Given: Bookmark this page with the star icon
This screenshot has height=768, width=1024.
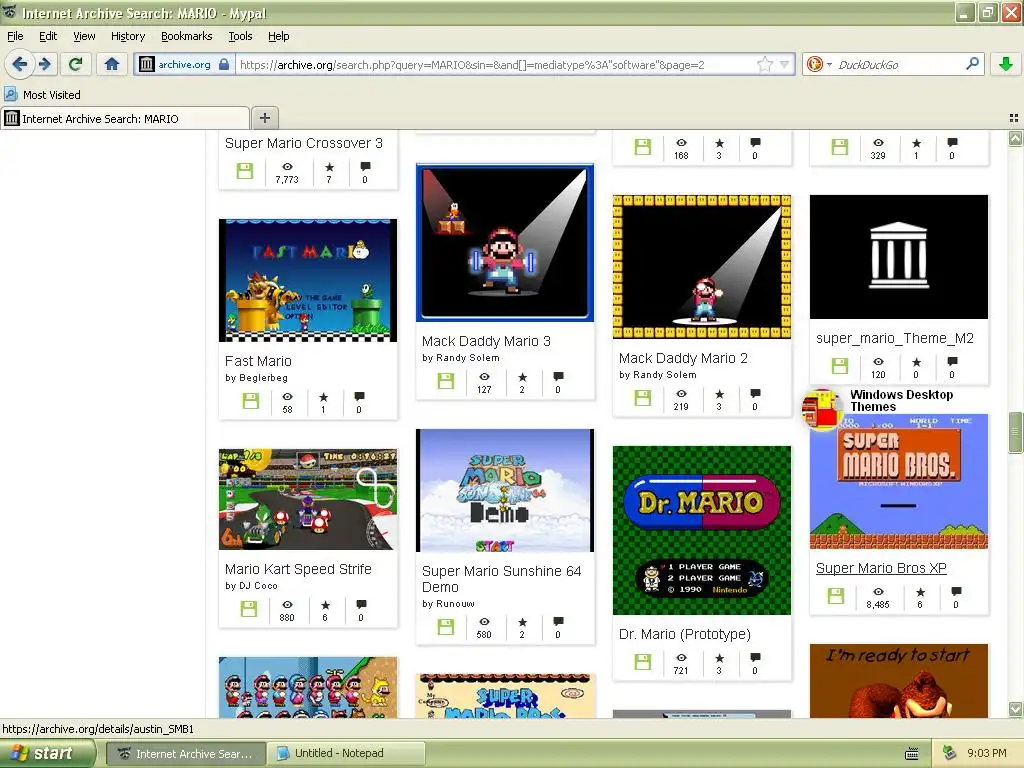Looking at the screenshot, I should [764, 64].
